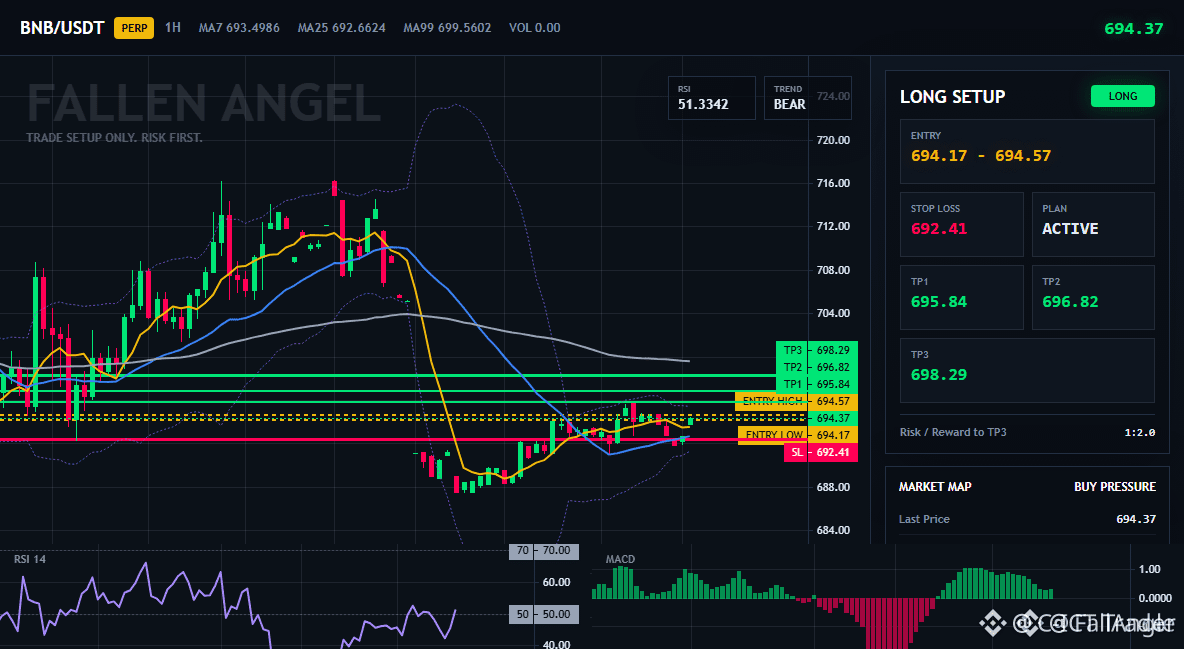Click the TP2 696.82 chart price tag
Screen dimensions: 1184x649
[817, 367]
